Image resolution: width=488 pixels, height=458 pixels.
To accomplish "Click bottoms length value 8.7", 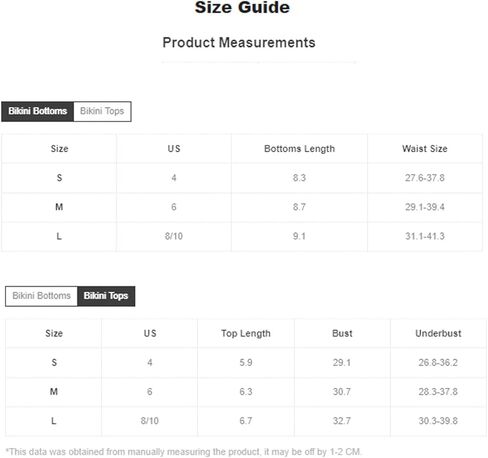I will coord(299,207).
